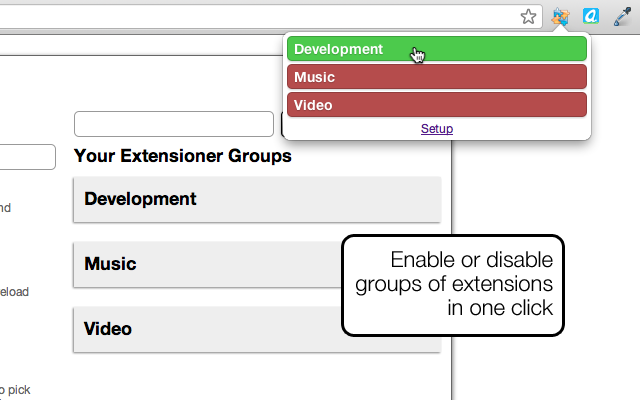Click the bookmark star icon in address bar
The height and width of the screenshot is (400, 640).
[x=528, y=17]
